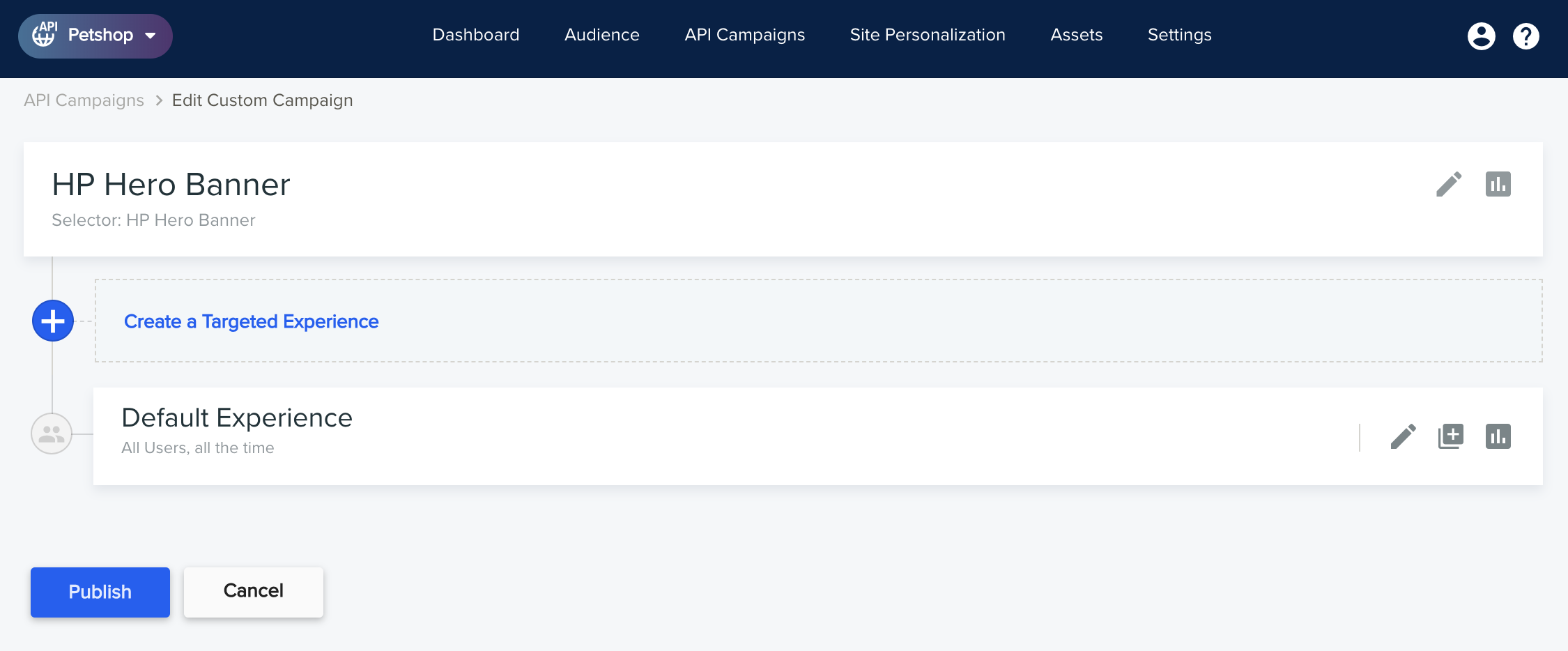Cancel editing the campaign
This screenshot has height=651, width=1568.
pos(254,592)
